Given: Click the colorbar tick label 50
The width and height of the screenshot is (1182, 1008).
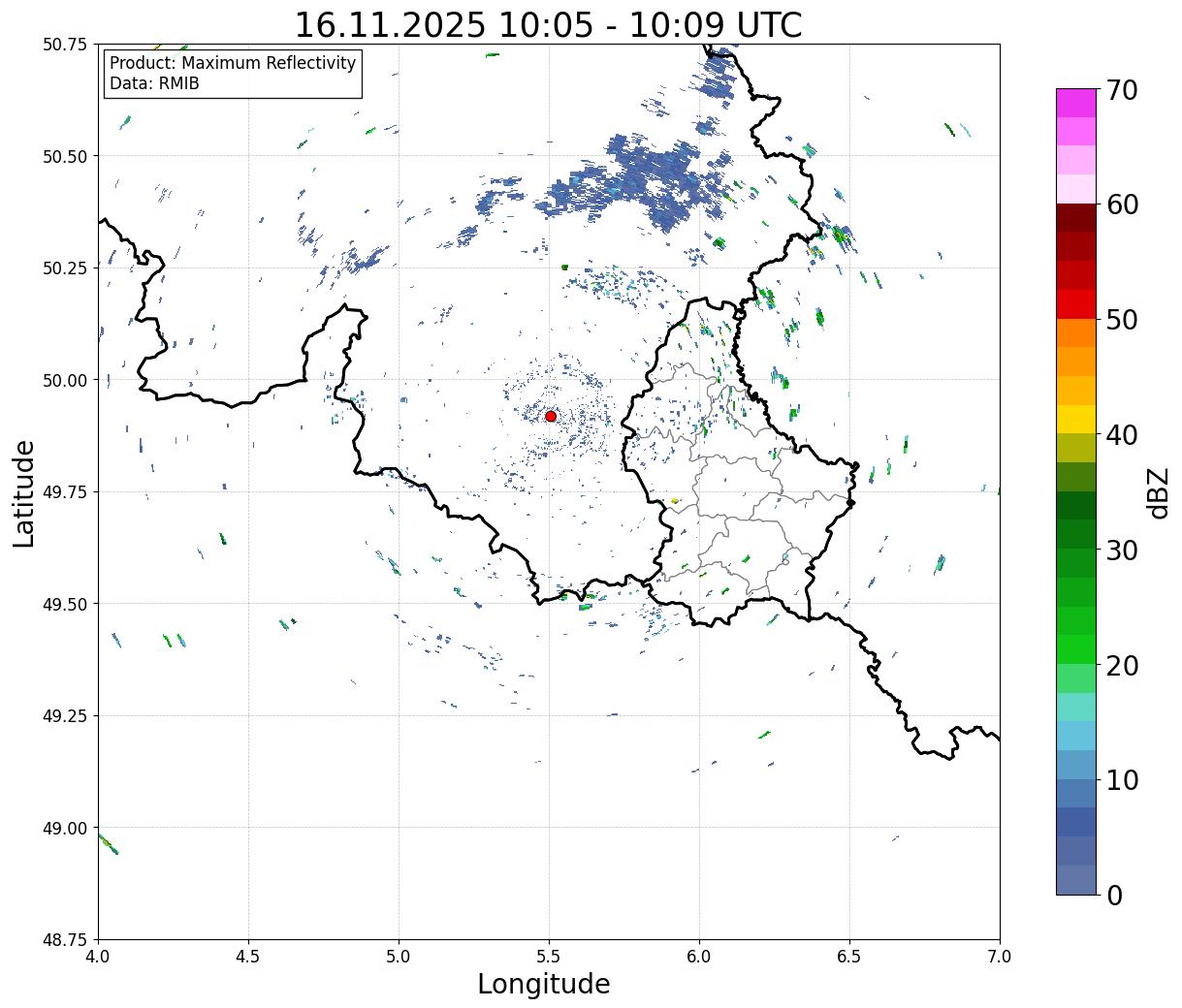Looking at the screenshot, I should (1122, 320).
